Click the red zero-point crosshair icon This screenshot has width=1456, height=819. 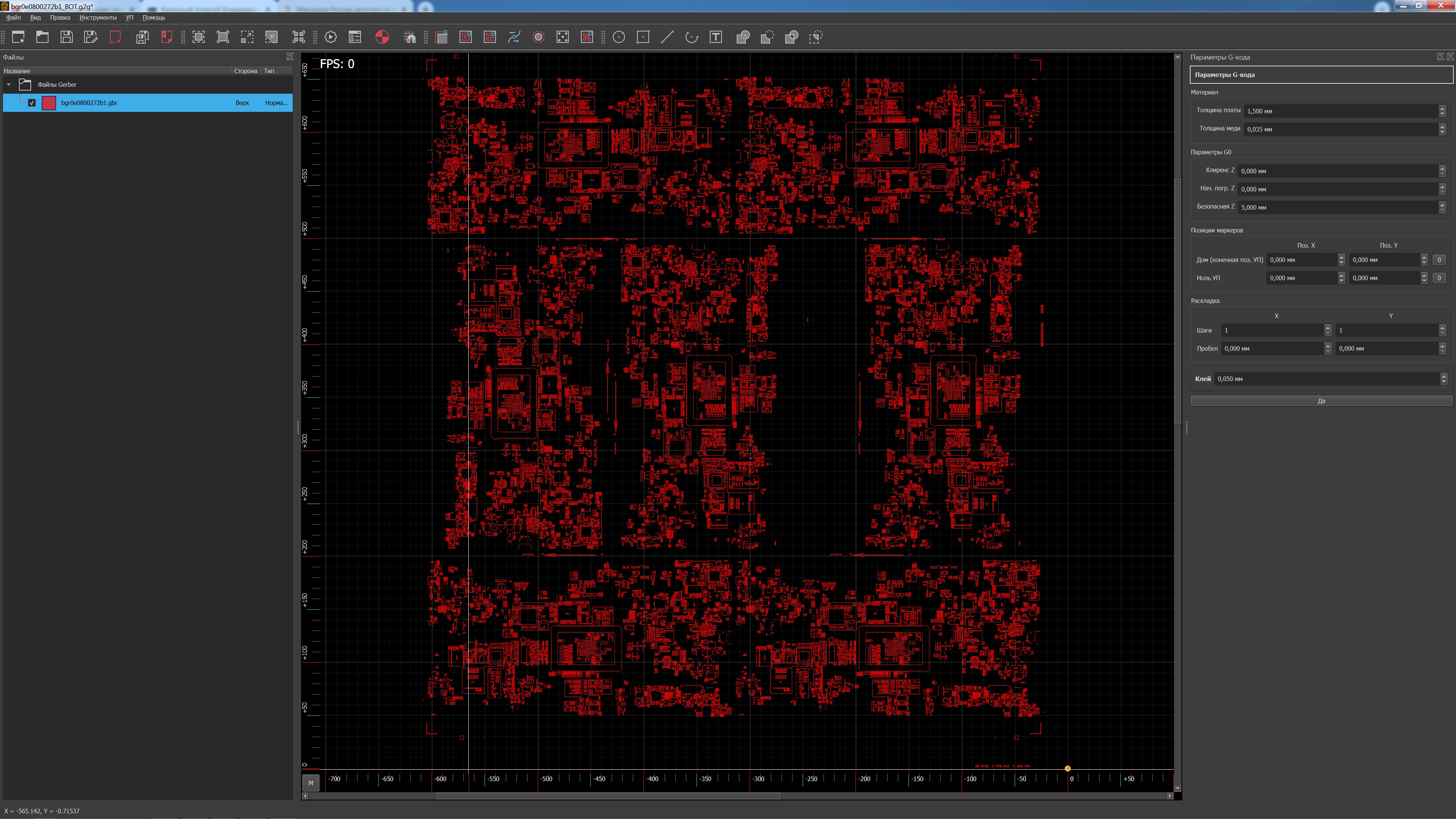(x=382, y=37)
